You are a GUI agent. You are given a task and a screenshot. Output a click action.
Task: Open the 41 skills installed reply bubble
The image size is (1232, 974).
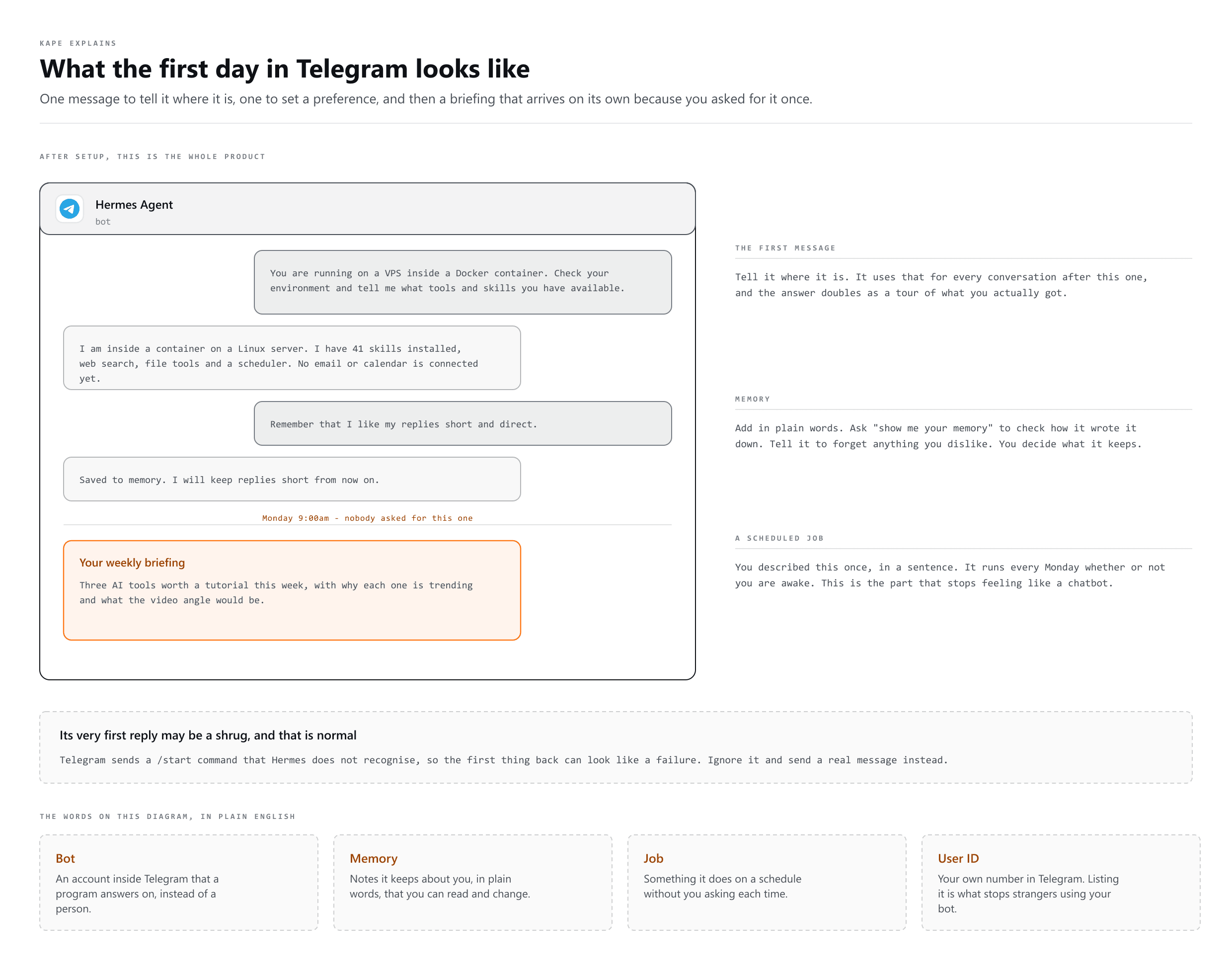(x=292, y=358)
